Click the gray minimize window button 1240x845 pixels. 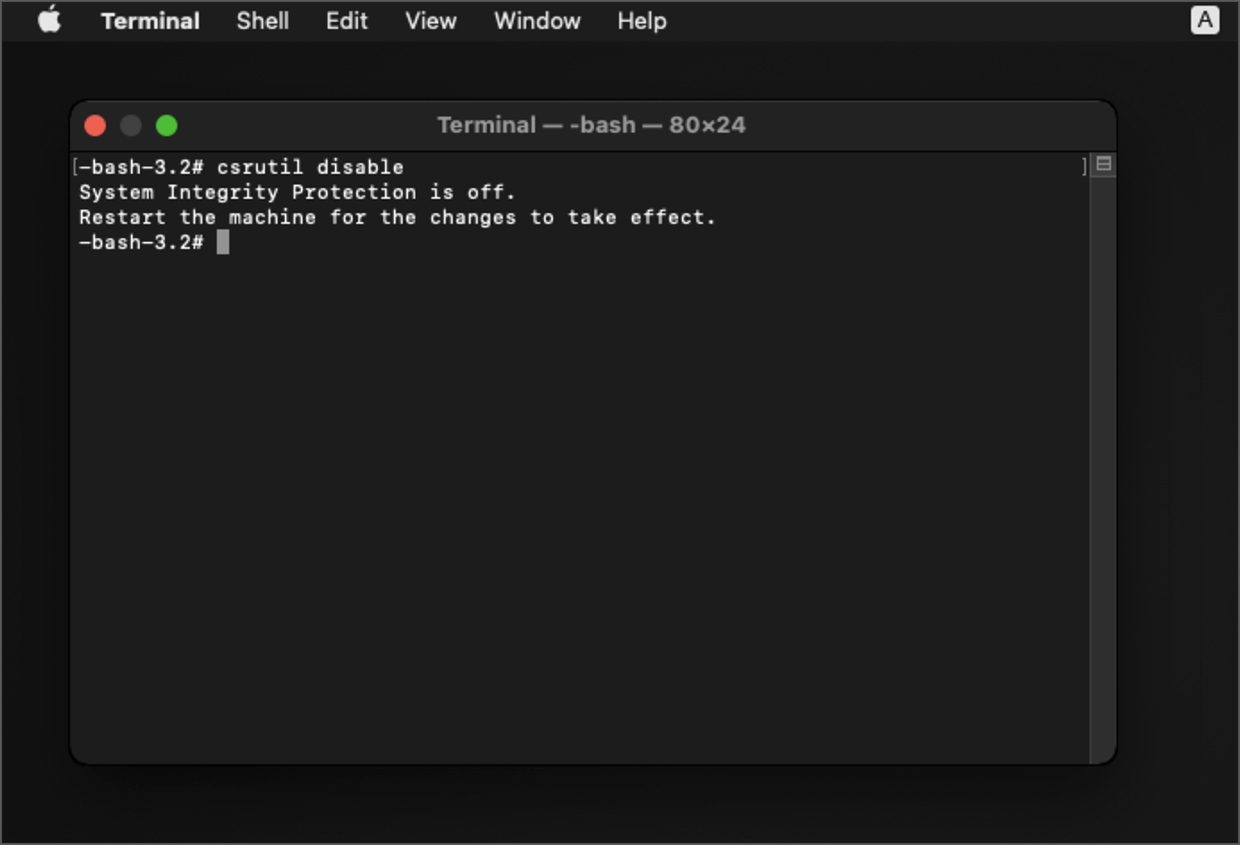click(131, 125)
